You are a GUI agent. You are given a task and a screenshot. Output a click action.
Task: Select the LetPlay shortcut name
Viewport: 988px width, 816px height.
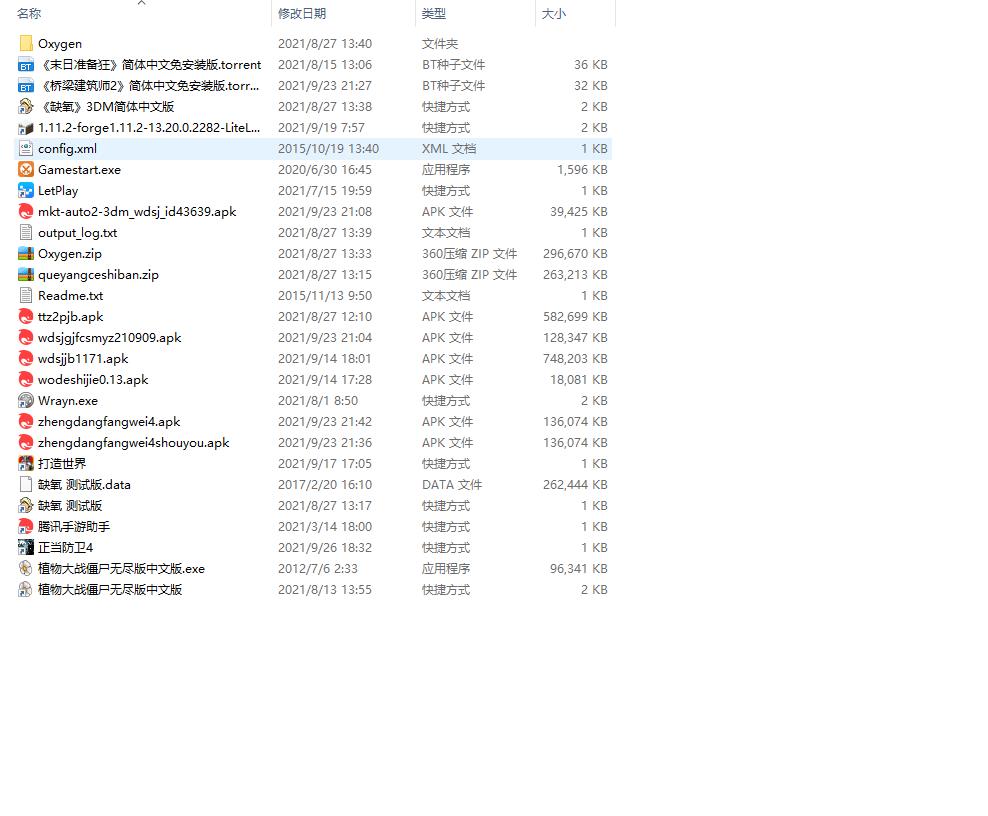click(58, 190)
